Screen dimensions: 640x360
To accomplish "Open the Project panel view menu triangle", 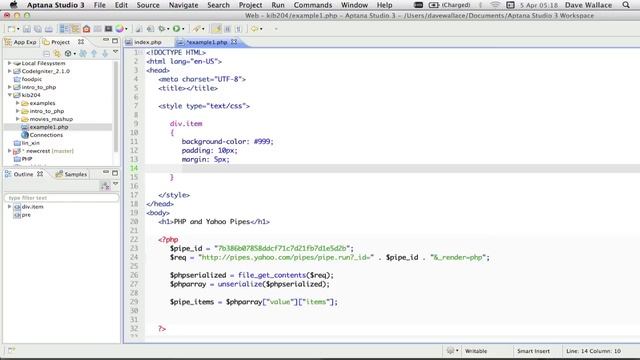I will 116,52.
